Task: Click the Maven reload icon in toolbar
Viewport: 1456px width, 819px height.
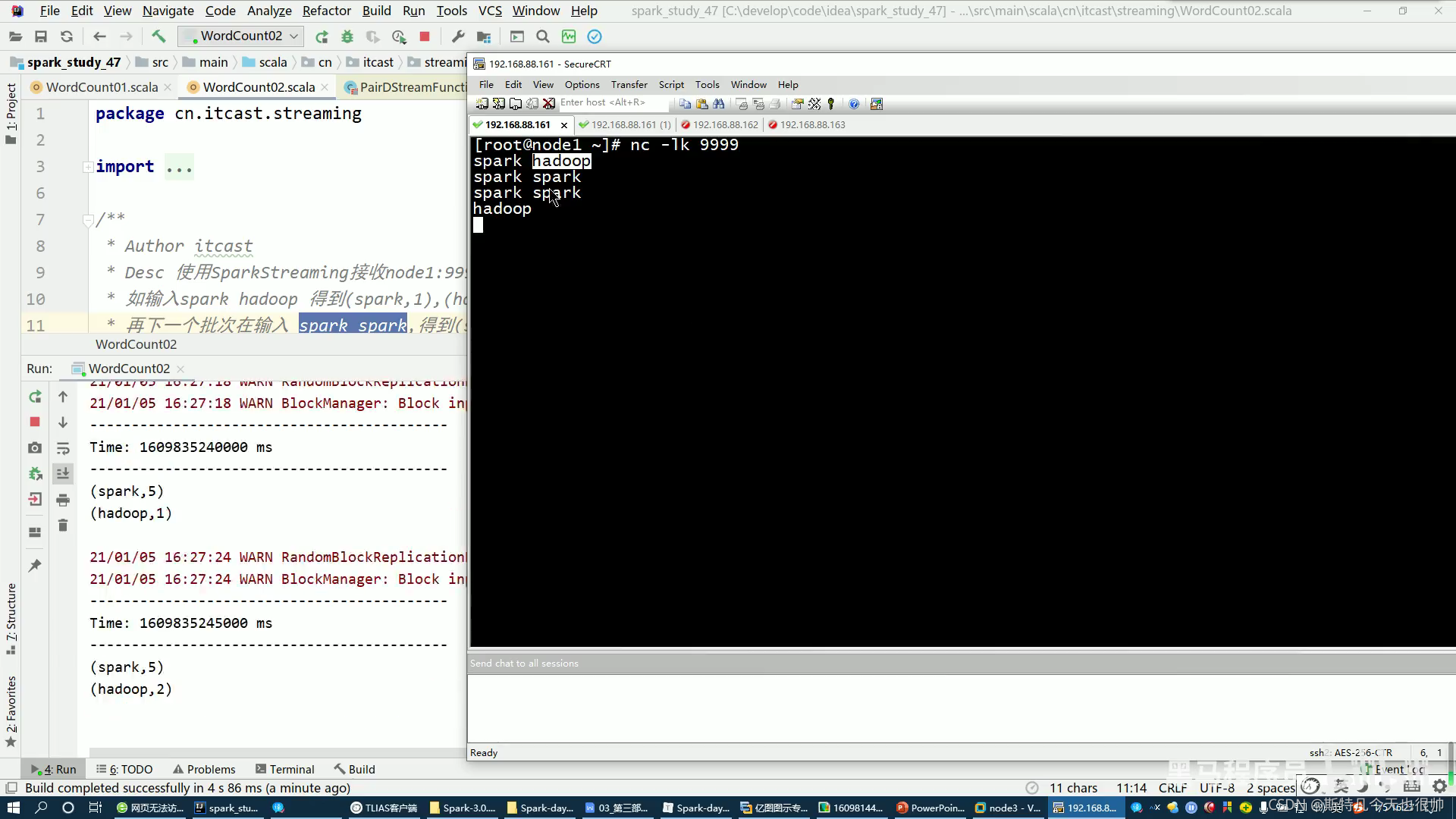Action: point(66,36)
